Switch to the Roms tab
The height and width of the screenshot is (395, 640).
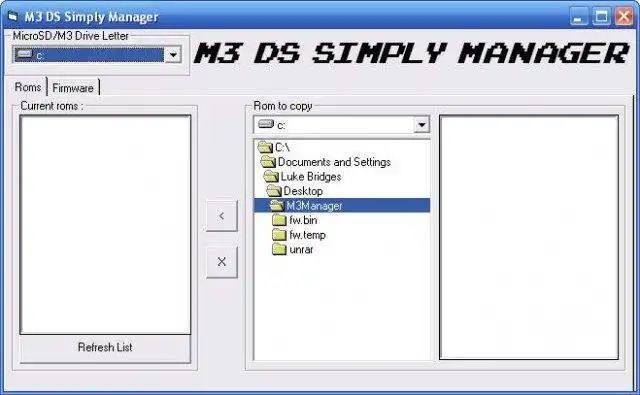(28, 87)
